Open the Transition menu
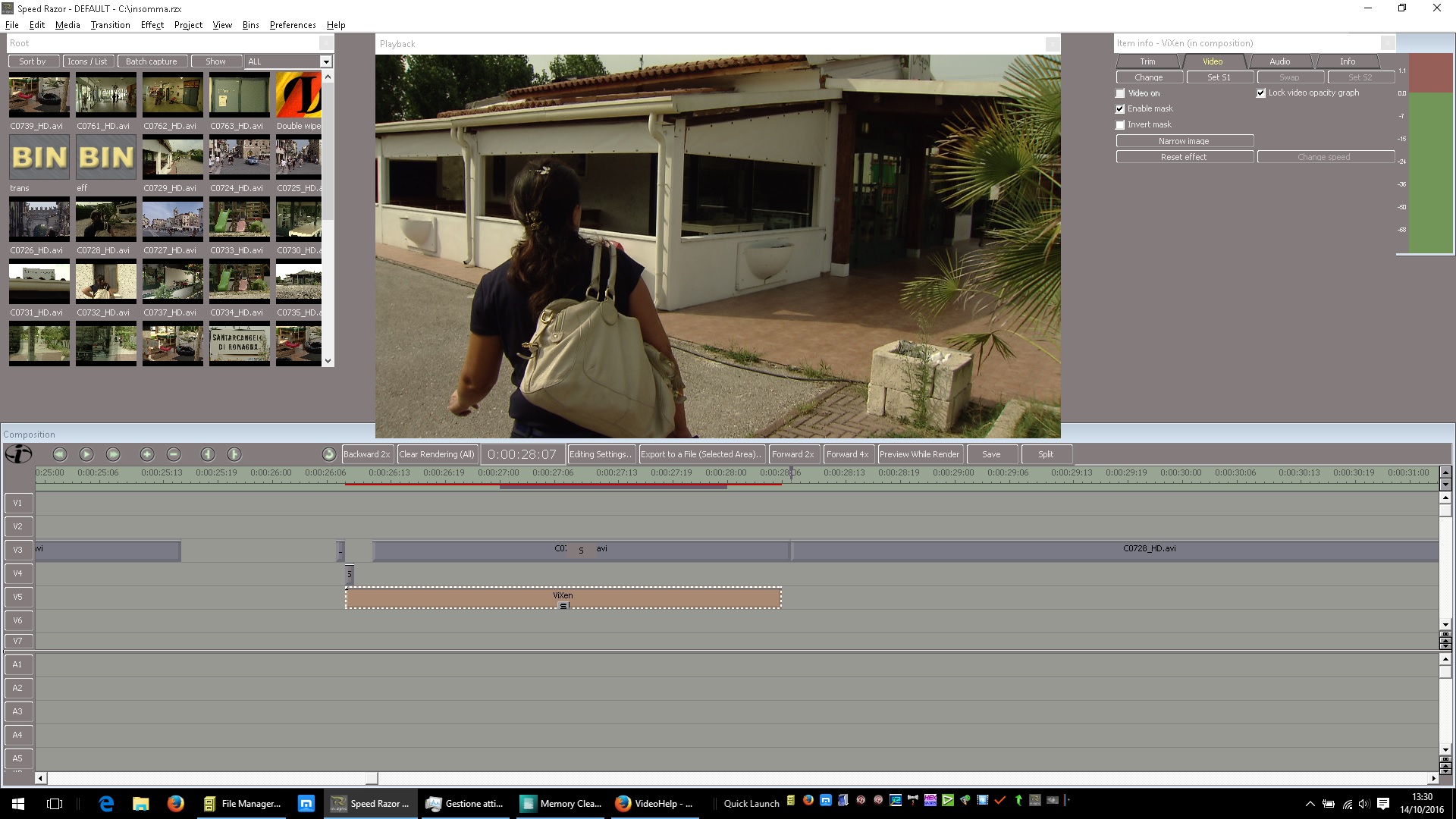Screen dimensions: 1456x819 coord(110,25)
